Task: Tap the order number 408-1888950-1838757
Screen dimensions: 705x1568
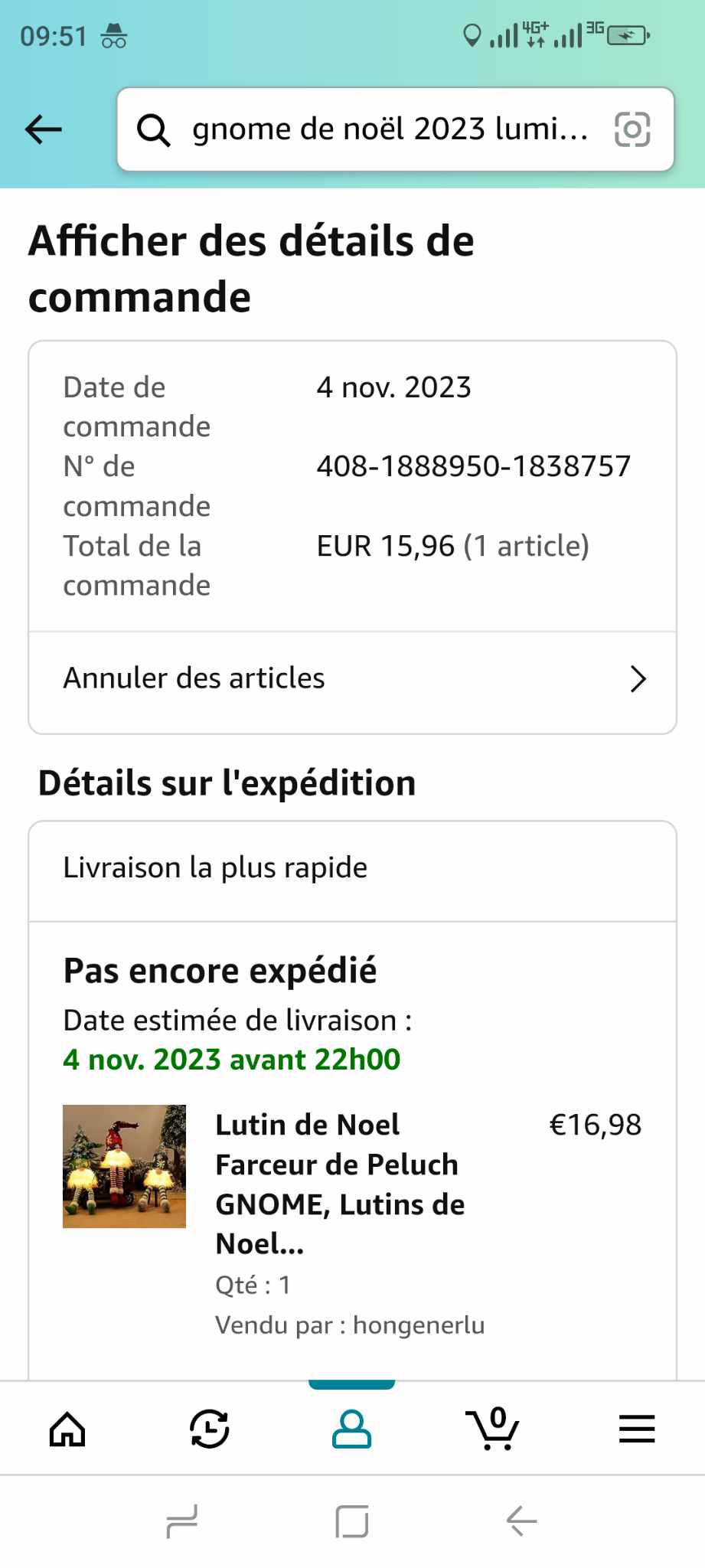Action: tap(474, 466)
